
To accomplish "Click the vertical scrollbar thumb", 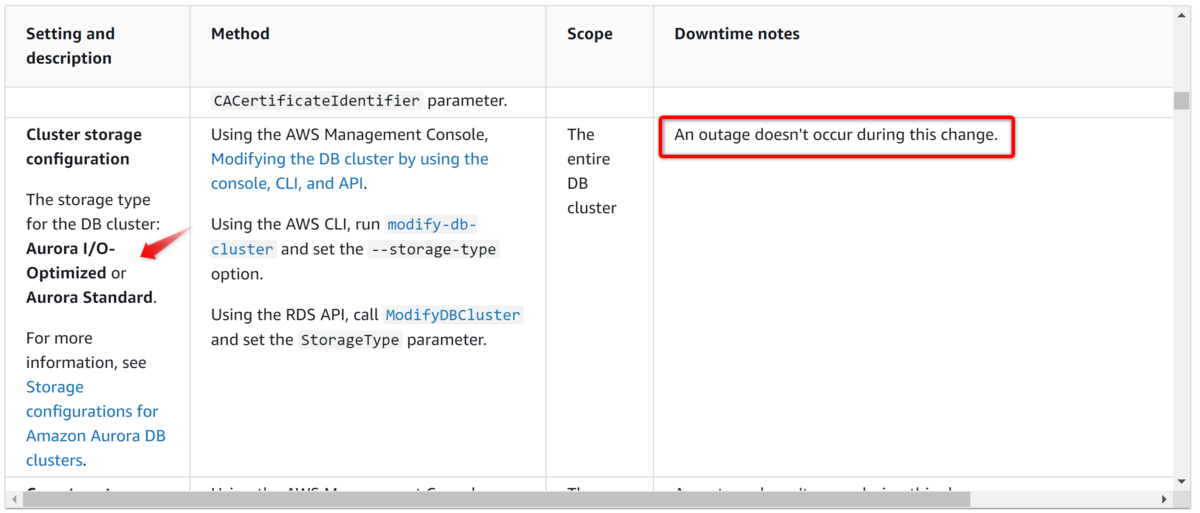I will pyautogui.click(x=1182, y=100).
